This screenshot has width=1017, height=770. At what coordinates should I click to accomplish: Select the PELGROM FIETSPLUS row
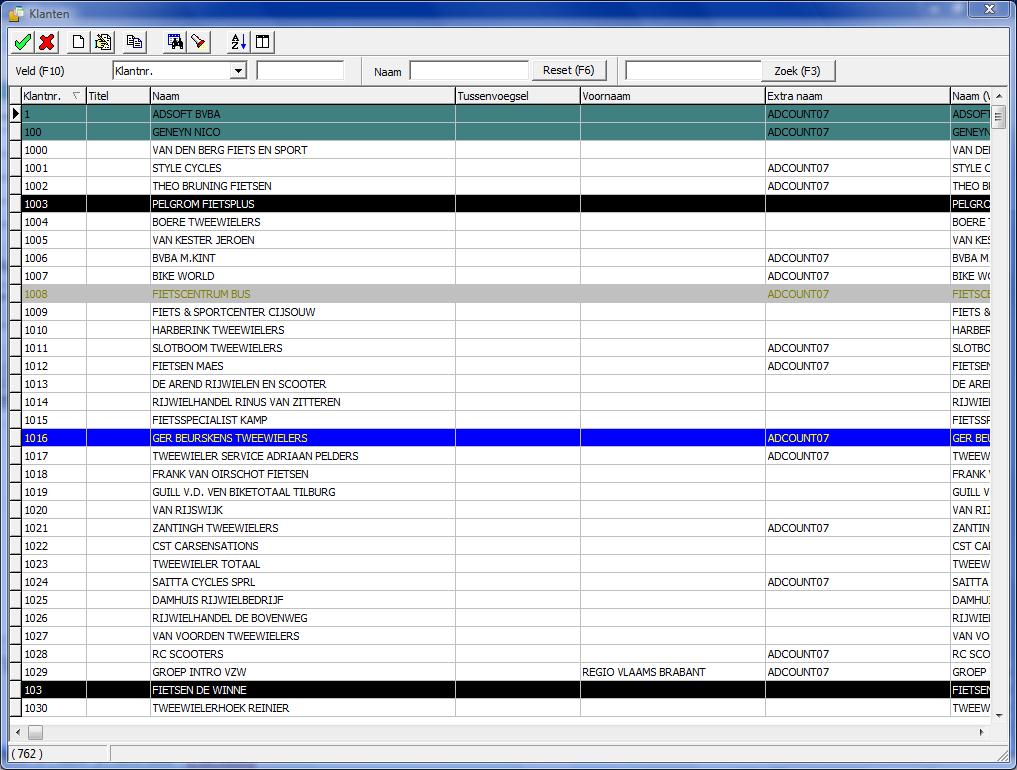pyautogui.click(x=506, y=204)
